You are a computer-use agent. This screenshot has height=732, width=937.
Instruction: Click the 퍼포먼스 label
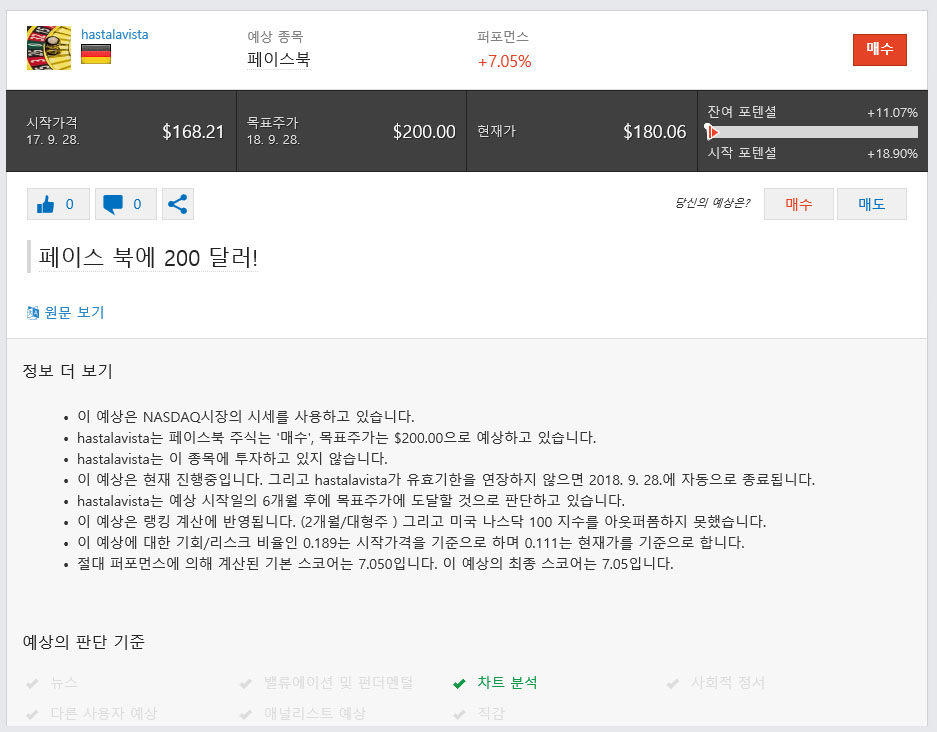503,36
